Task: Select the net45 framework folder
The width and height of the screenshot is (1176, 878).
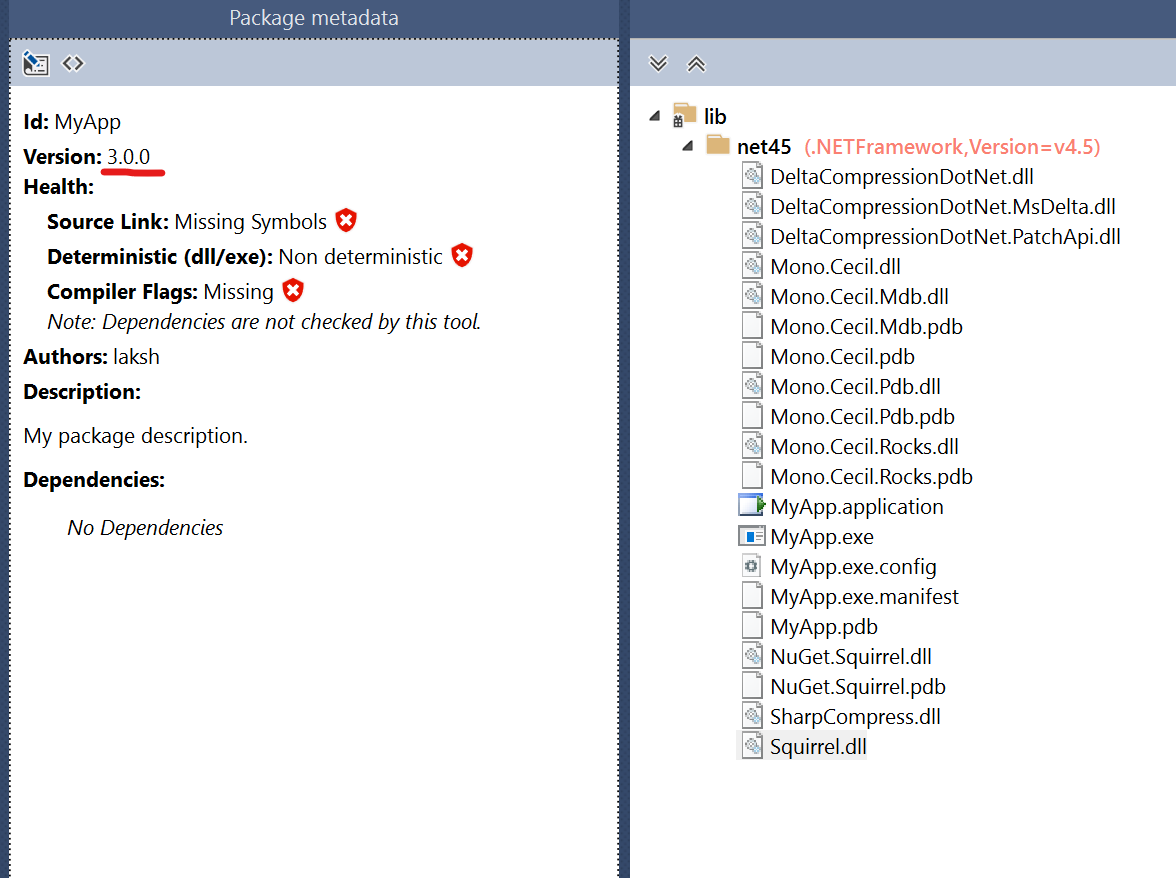Action: pos(764,147)
